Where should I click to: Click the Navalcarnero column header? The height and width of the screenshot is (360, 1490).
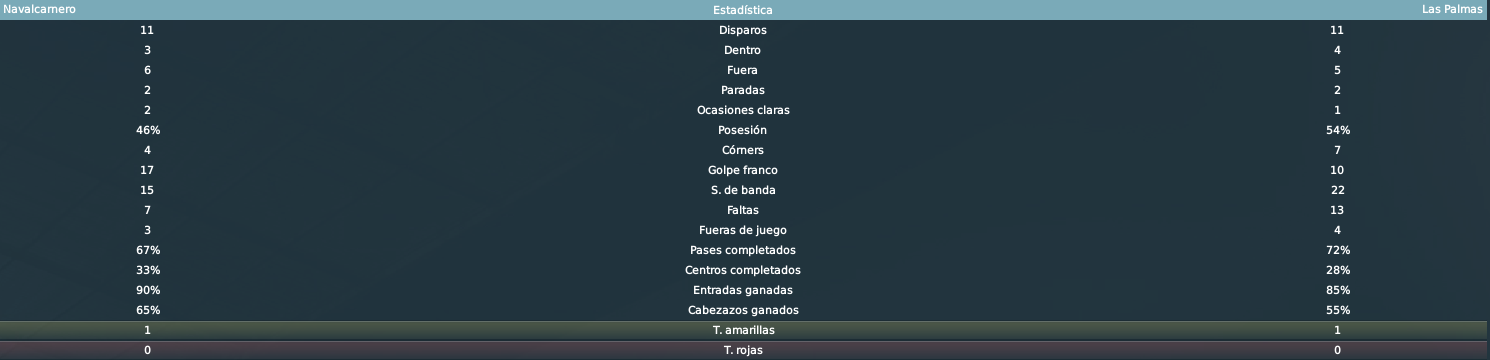pos(40,9)
